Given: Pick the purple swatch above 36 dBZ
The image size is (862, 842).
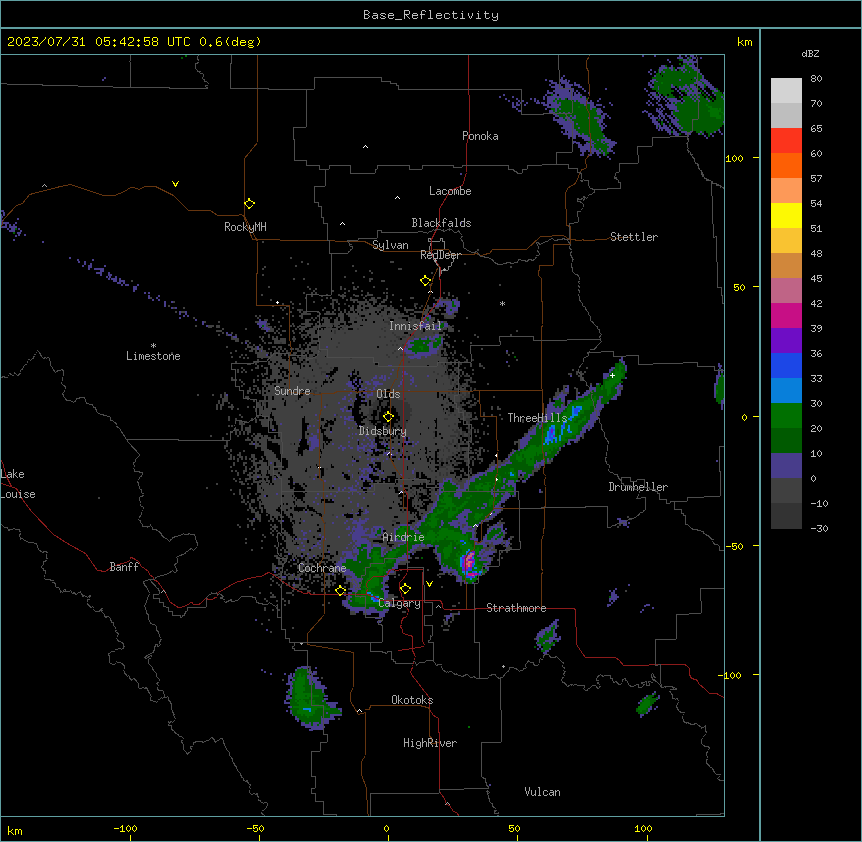Looking at the screenshot, I should click(786, 341).
